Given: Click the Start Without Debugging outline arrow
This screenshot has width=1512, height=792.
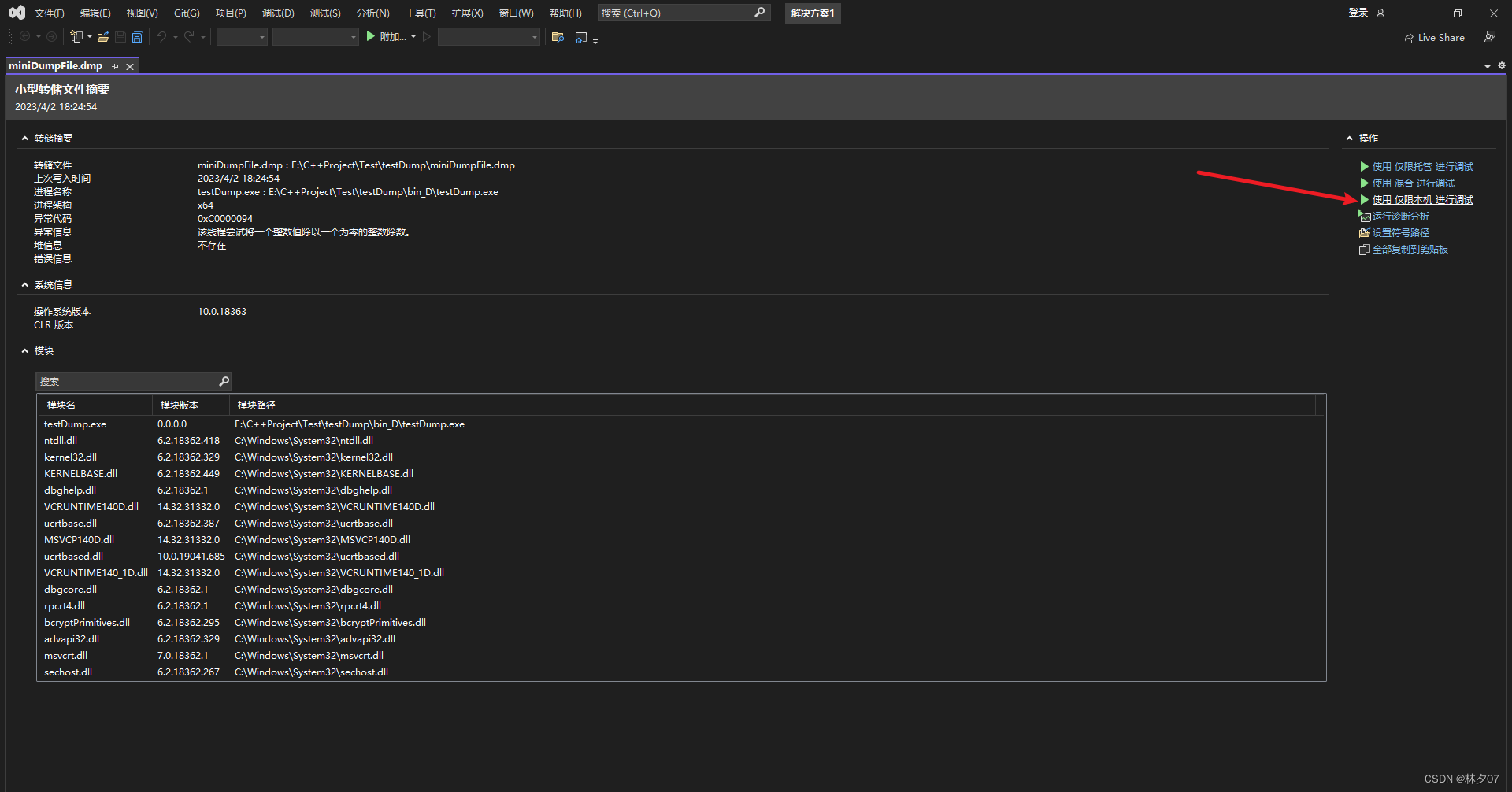Looking at the screenshot, I should coord(426,37).
